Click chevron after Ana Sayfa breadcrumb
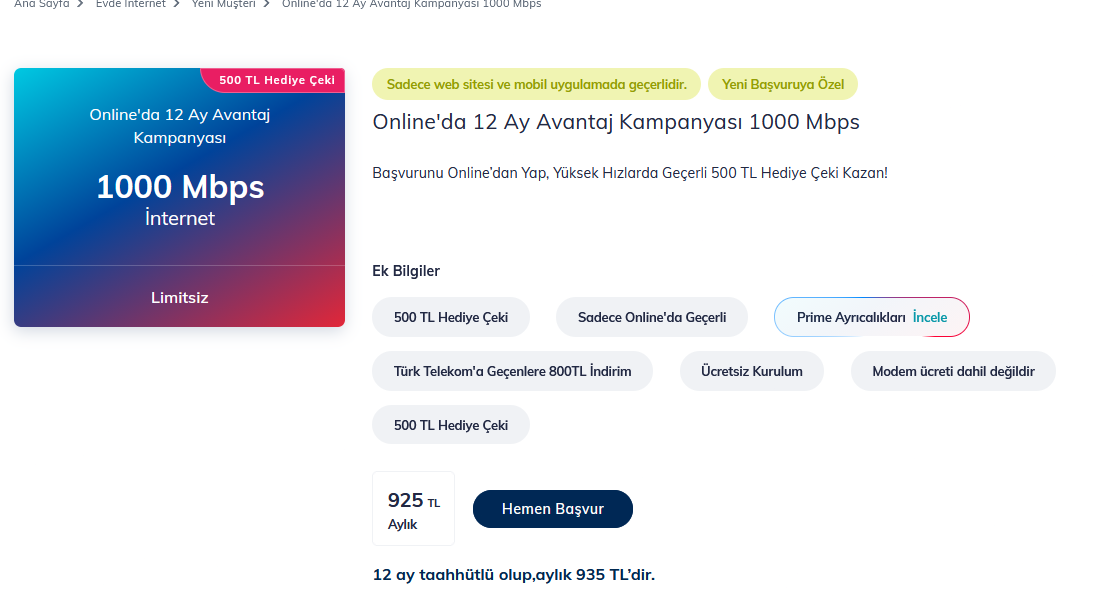 (x=81, y=4)
